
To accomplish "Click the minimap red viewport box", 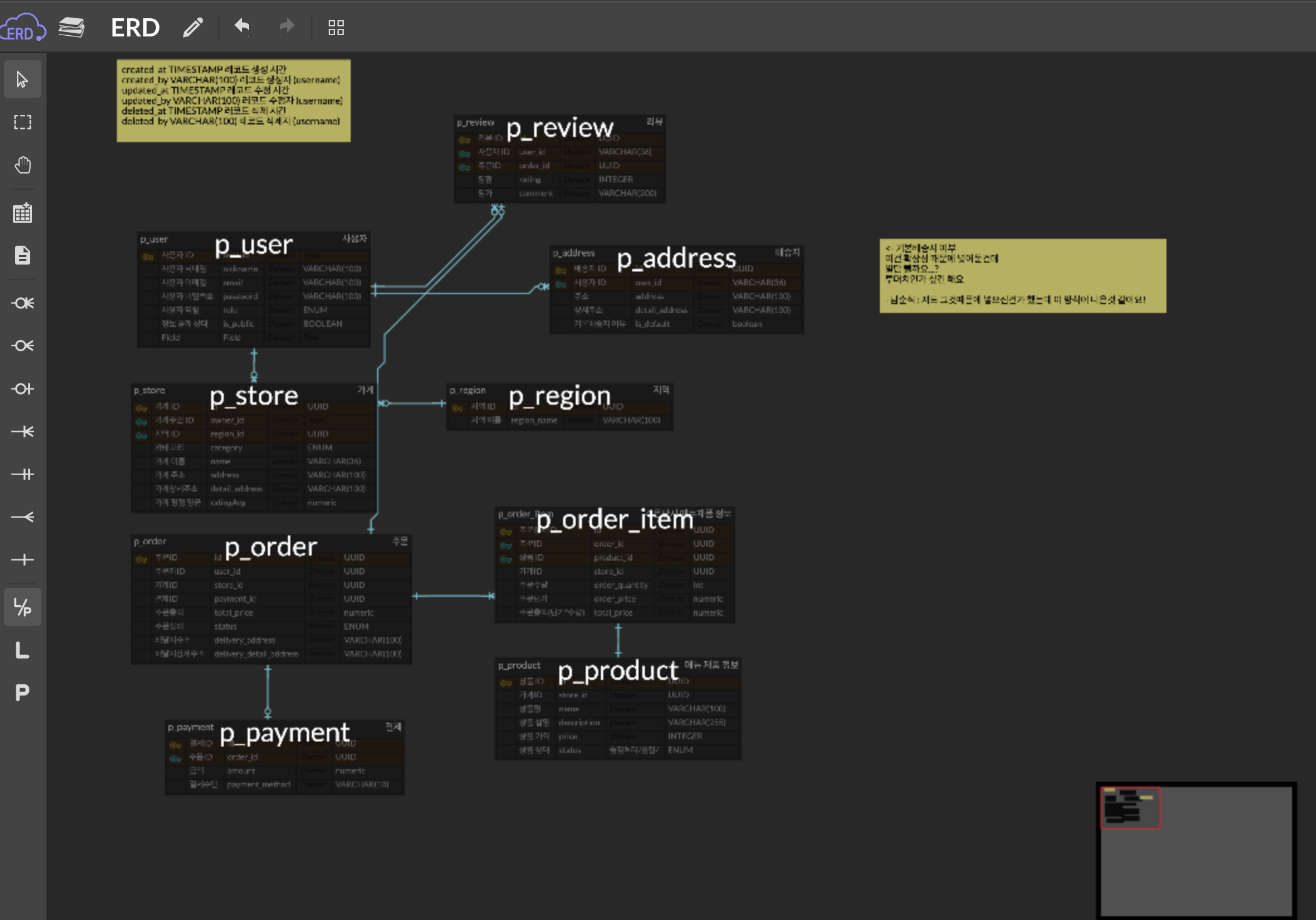I will (1131, 808).
